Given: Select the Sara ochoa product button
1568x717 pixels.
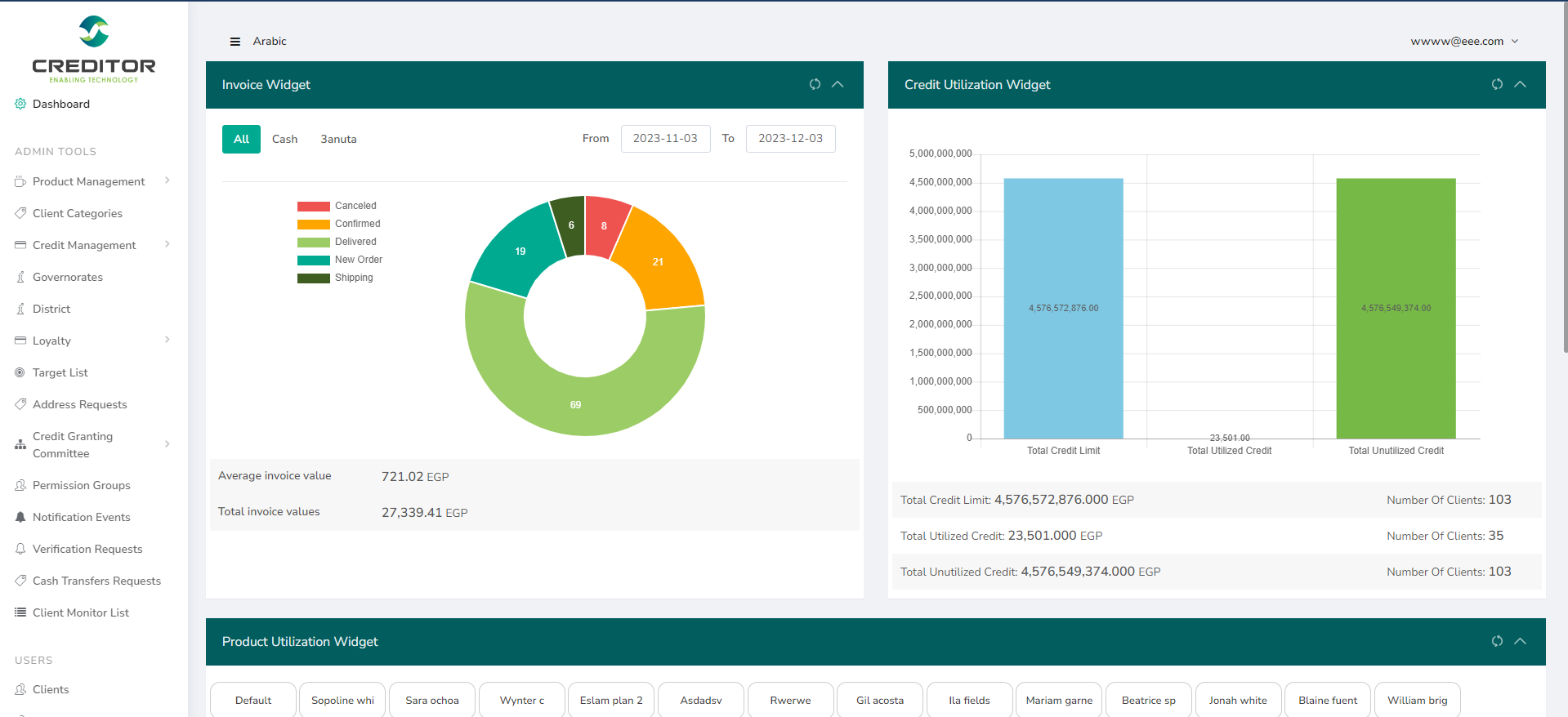Looking at the screenshot, I should click(x=432, y=700).
